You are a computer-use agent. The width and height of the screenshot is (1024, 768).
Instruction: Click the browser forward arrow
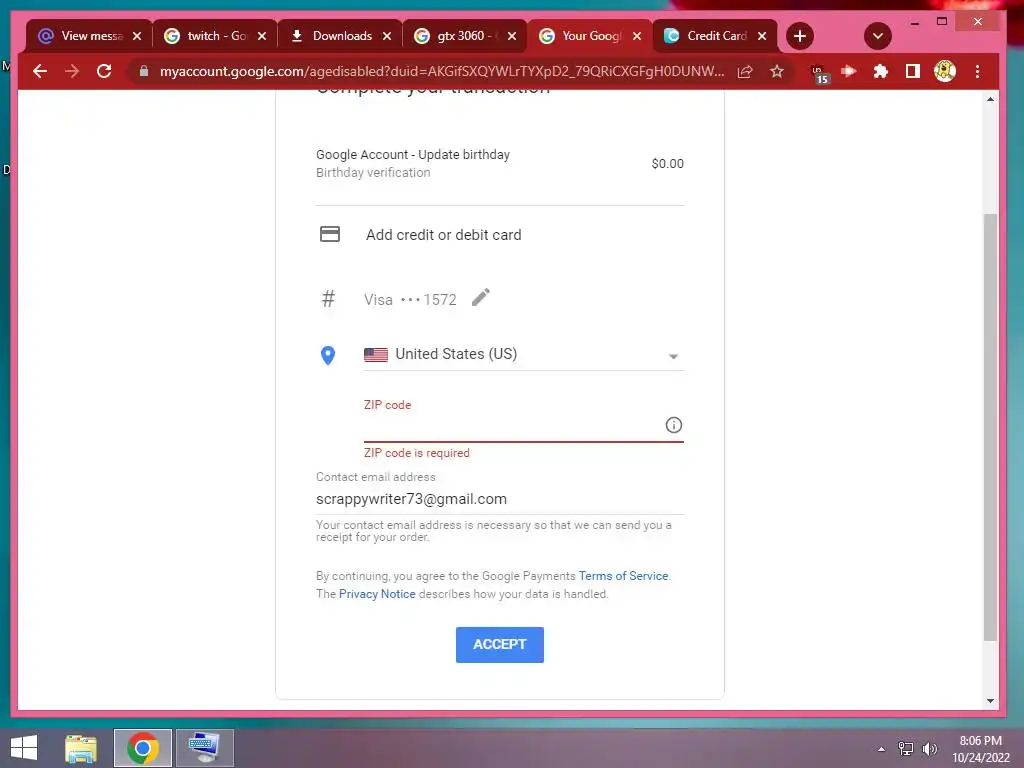pos(72,71)
